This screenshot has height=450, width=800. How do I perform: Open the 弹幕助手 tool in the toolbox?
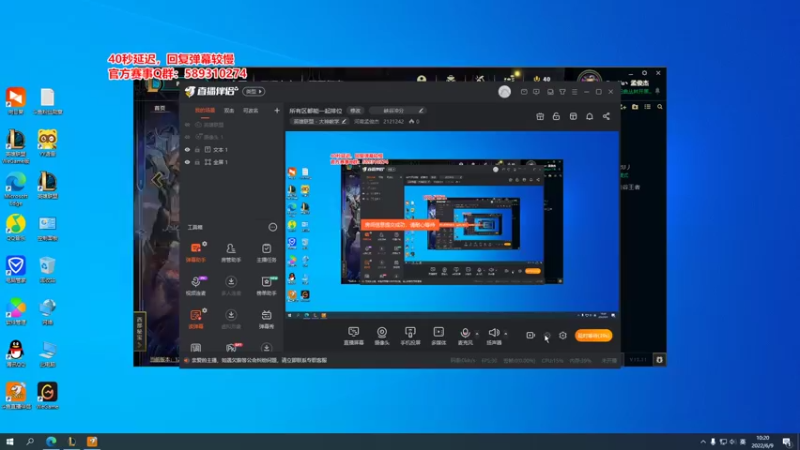196,252
